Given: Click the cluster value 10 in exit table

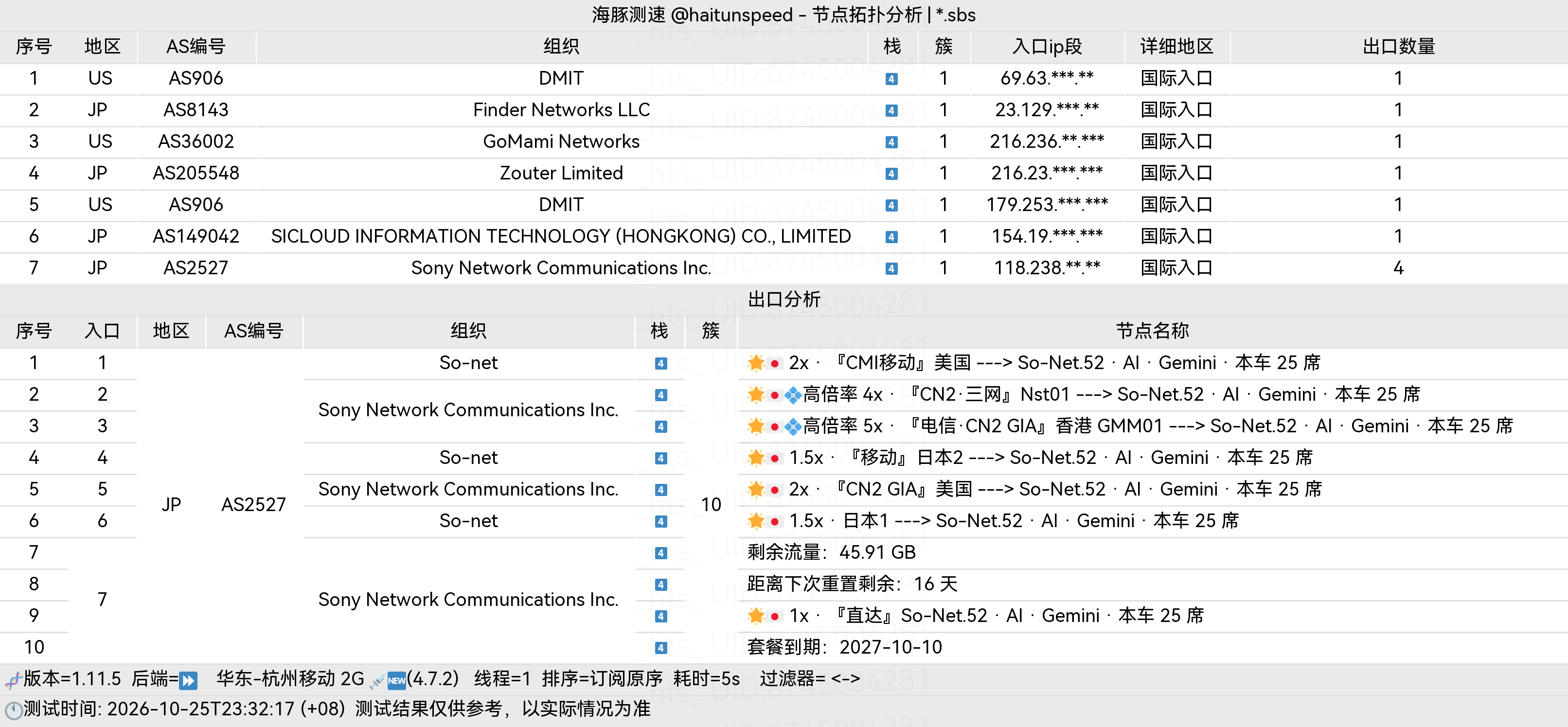Looking at the screenshot, I should (x=711, y=505).
